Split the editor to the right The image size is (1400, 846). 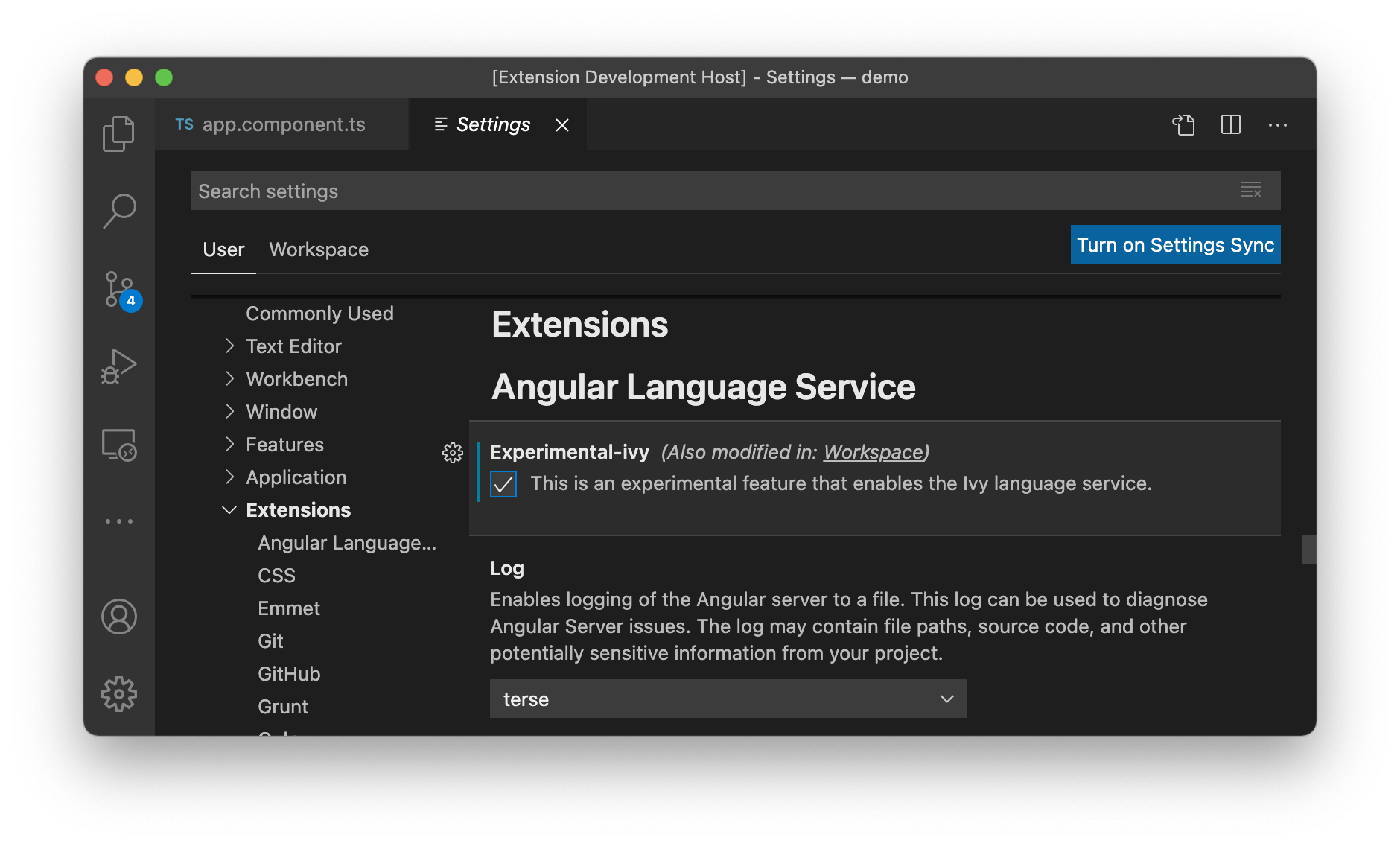point(1231,125)
